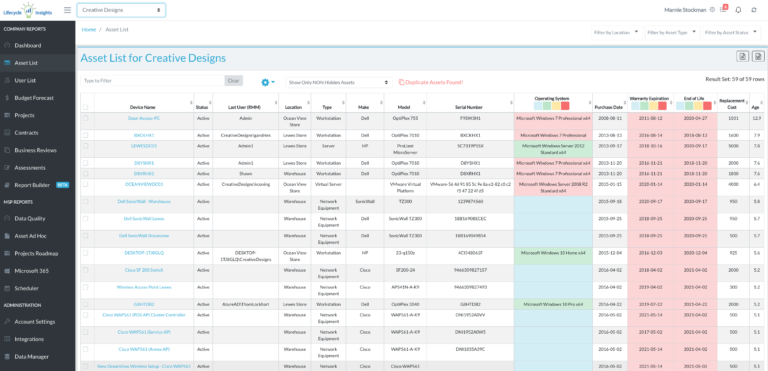Open the Filter by Location dropdown
This screenshot has width=768, height=371.
617,32
